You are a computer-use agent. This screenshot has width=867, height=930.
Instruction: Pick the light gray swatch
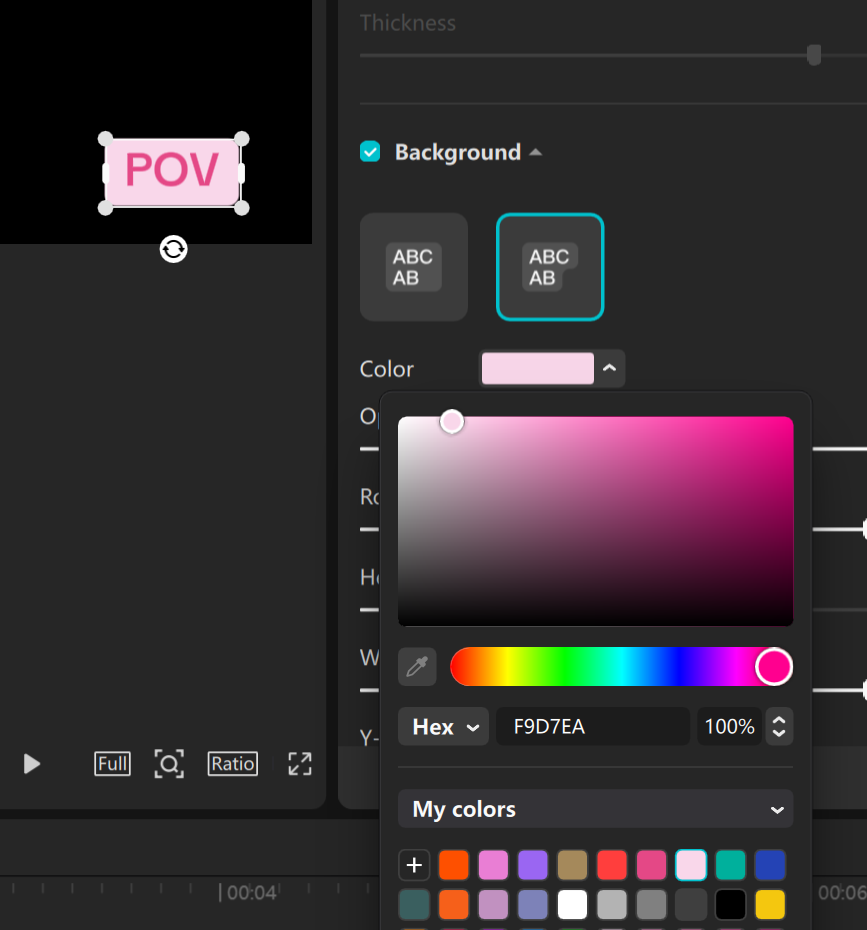611,904
